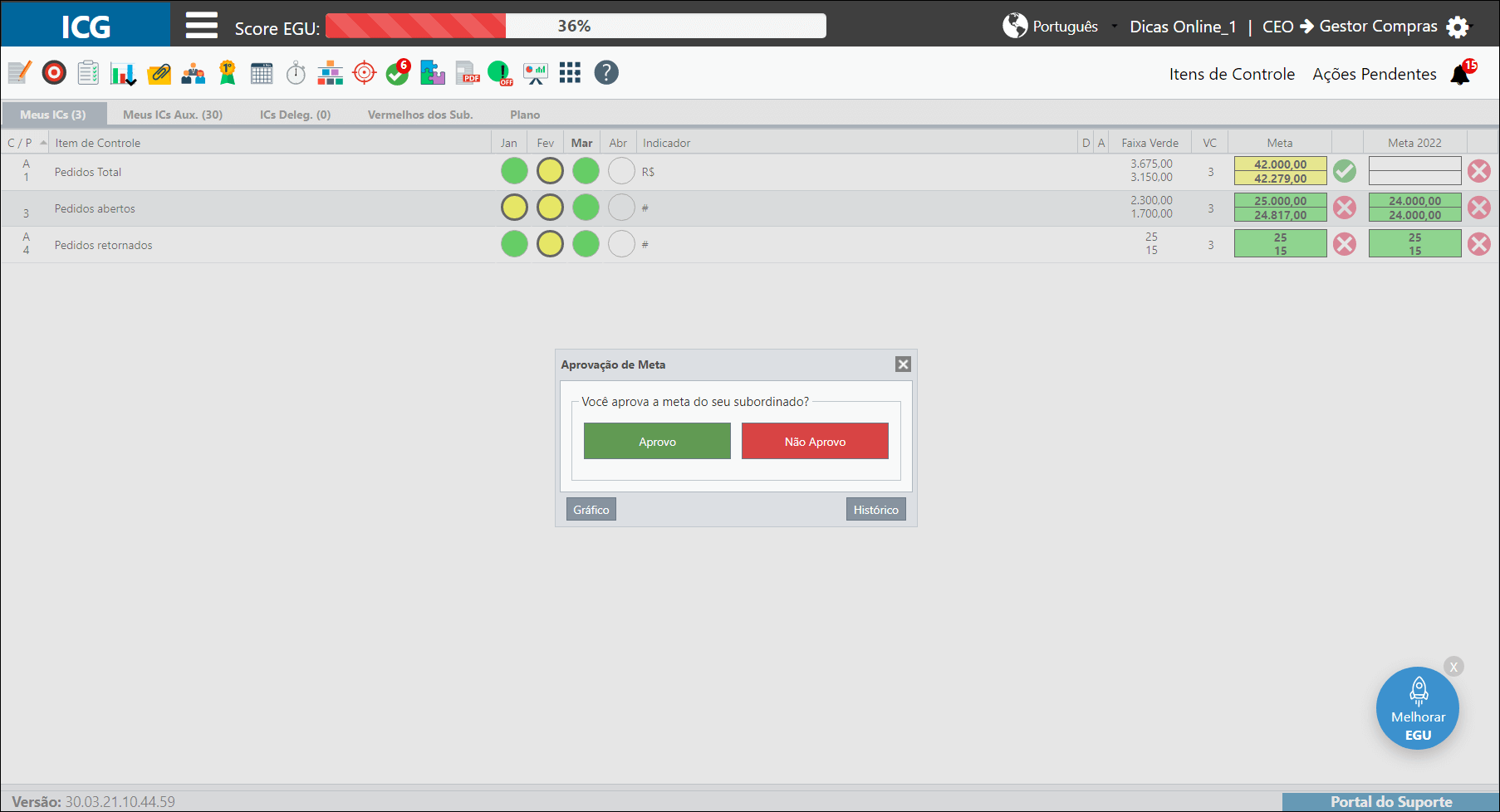This screenshot has height=812, width=1500.
Task: Open the settings gear menu
Action: click(x=1457, y=27)
